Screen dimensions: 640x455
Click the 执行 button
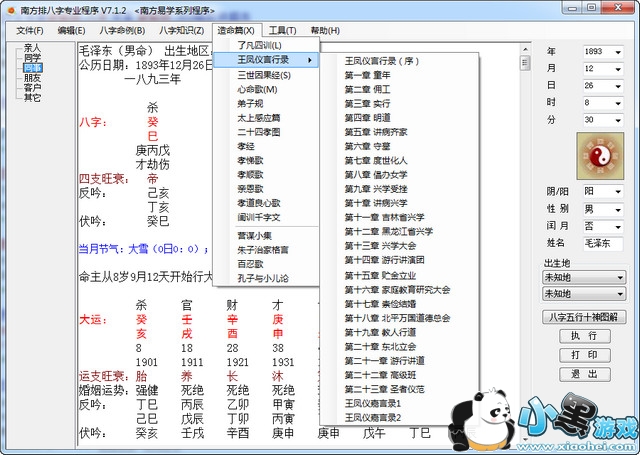click(584, 336)
